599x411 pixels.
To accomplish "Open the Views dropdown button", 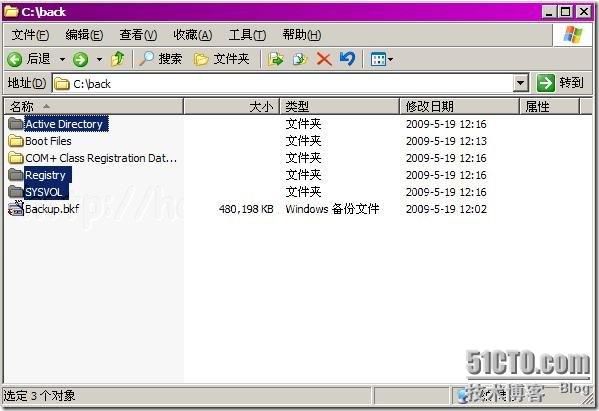I will (x=381, y=59).
